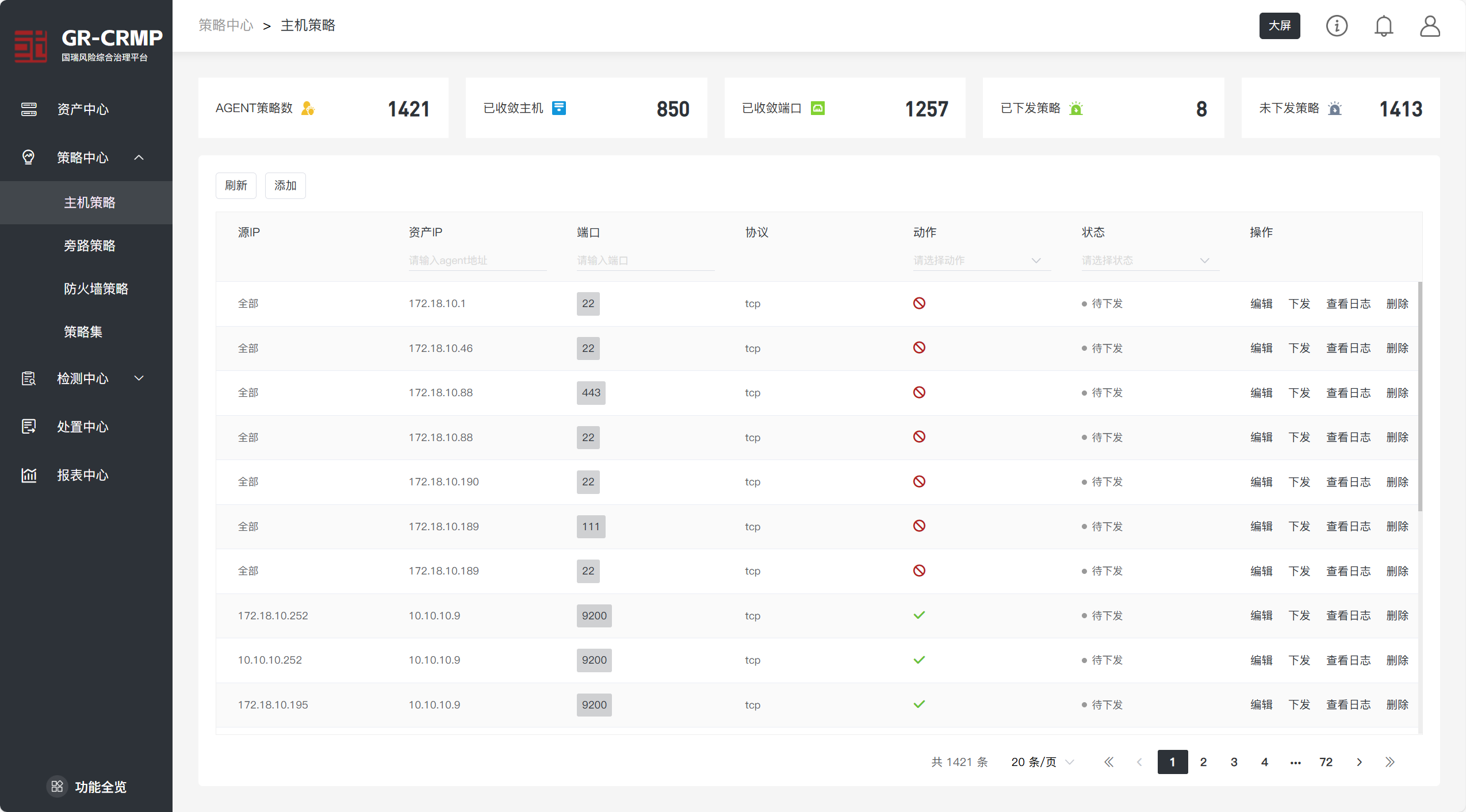
Task: Open the 请选择动作 dropdown filter
Action: point(981,261)
